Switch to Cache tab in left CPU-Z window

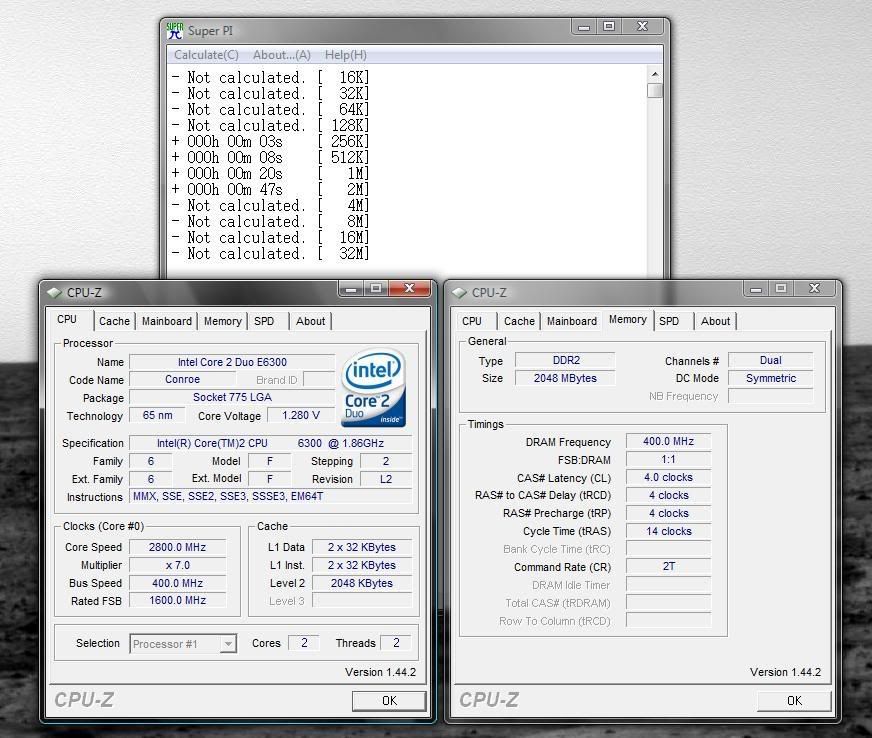pos(114,321)
